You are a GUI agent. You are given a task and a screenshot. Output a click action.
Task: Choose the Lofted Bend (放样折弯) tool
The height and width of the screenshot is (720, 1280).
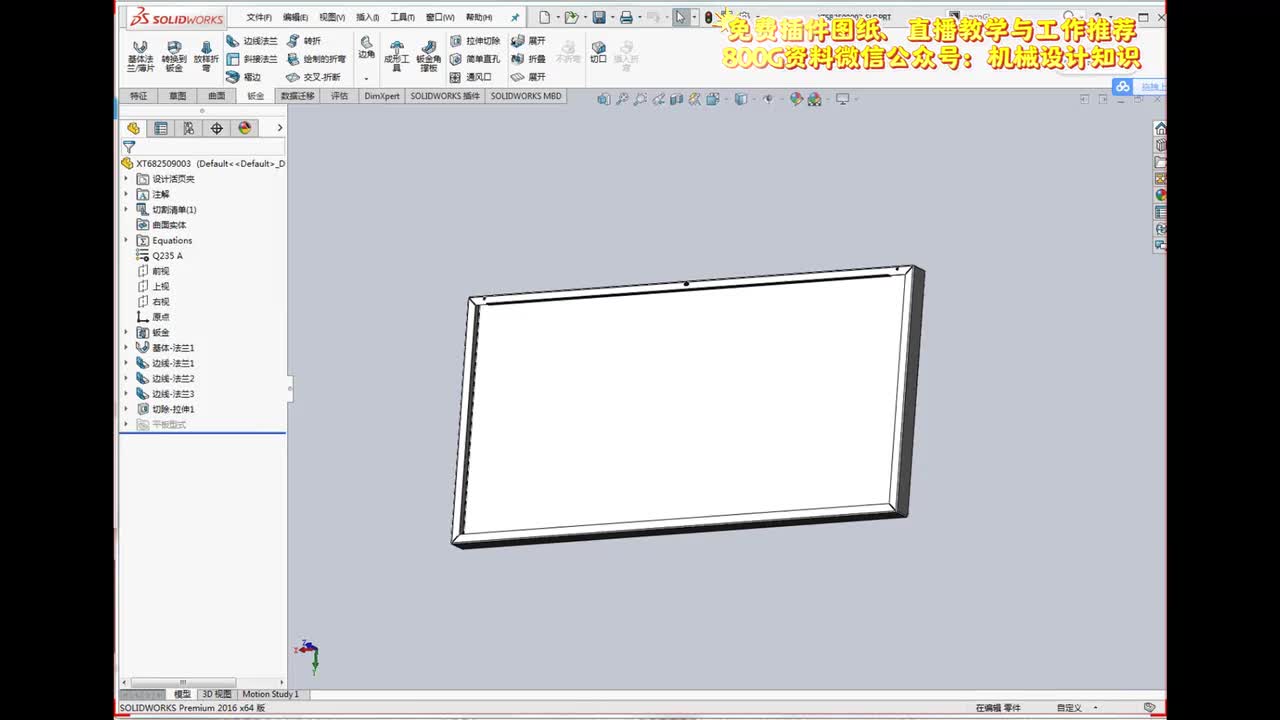[206, 56]
